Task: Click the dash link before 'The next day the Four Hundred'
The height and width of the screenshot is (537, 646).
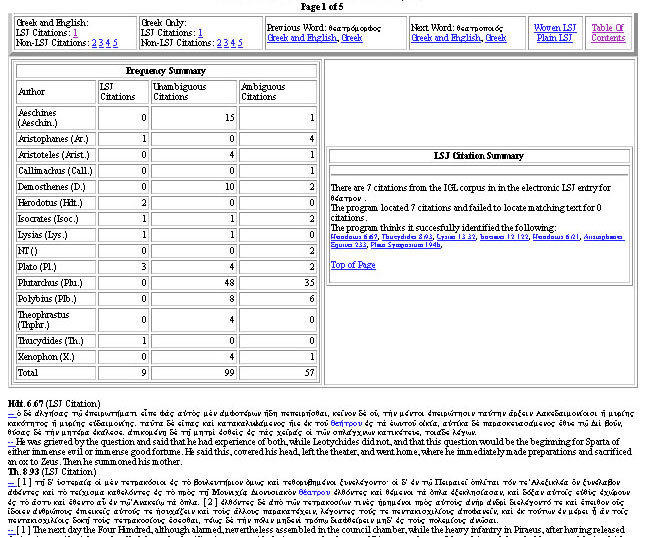Action: tap(12, 530)
